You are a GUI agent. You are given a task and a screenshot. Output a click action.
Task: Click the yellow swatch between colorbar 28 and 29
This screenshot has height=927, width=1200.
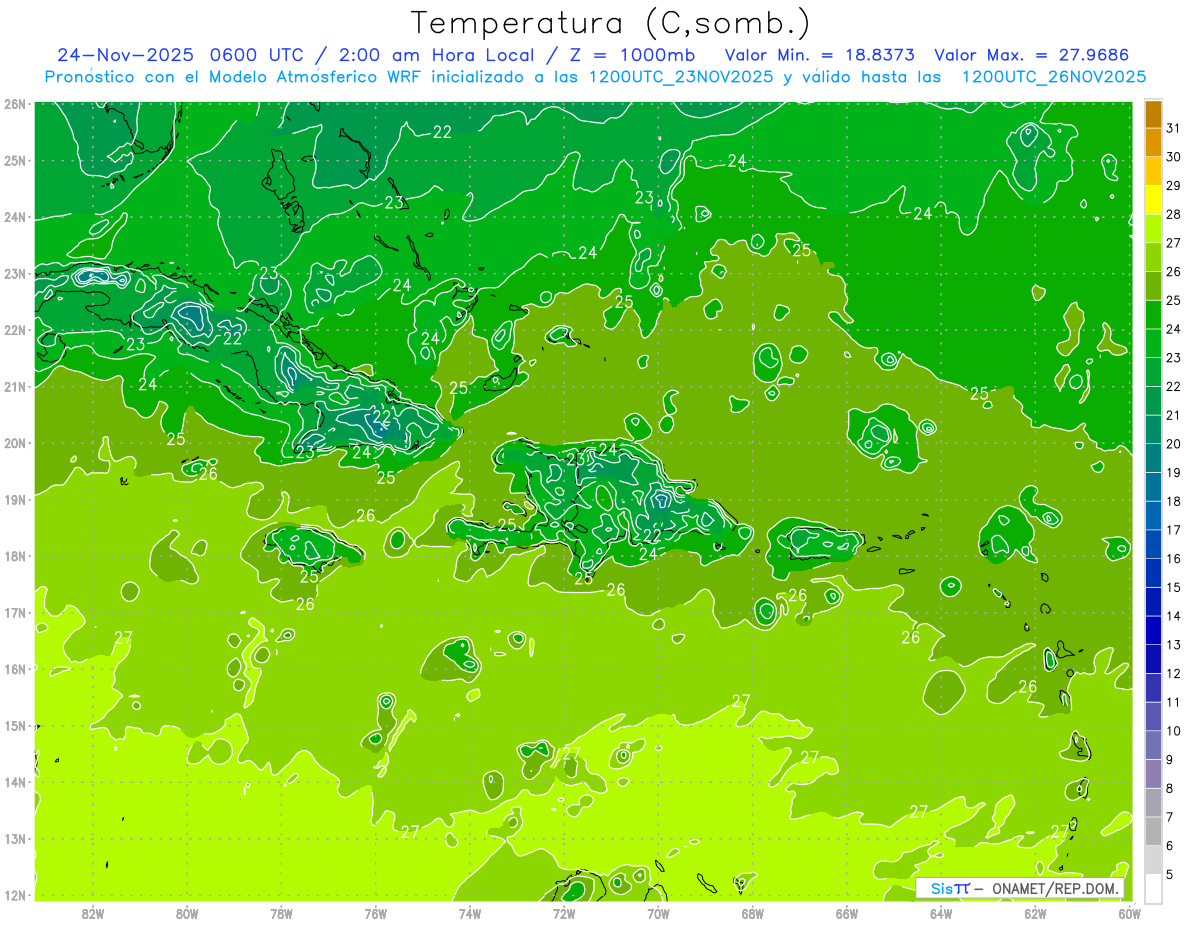(1154, 200)
